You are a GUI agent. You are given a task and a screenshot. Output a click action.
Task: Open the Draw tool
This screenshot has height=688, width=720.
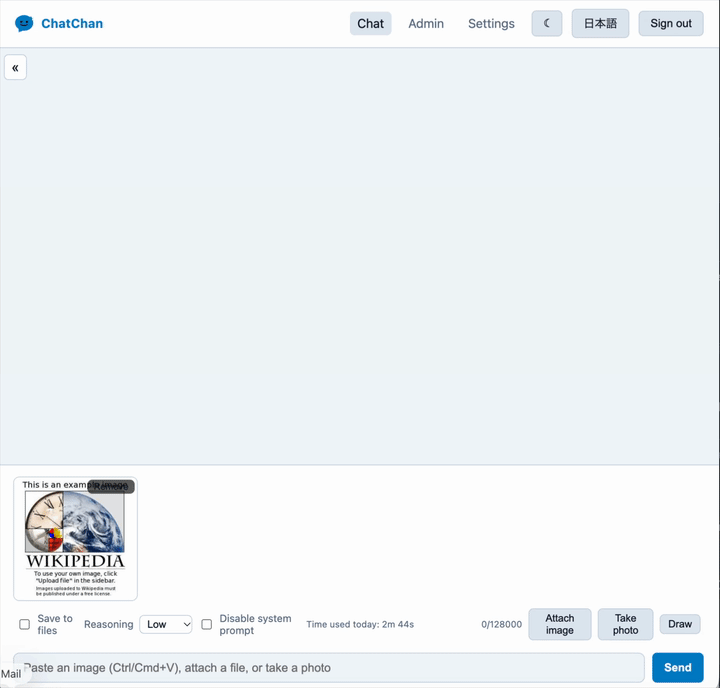click(680, 624)
